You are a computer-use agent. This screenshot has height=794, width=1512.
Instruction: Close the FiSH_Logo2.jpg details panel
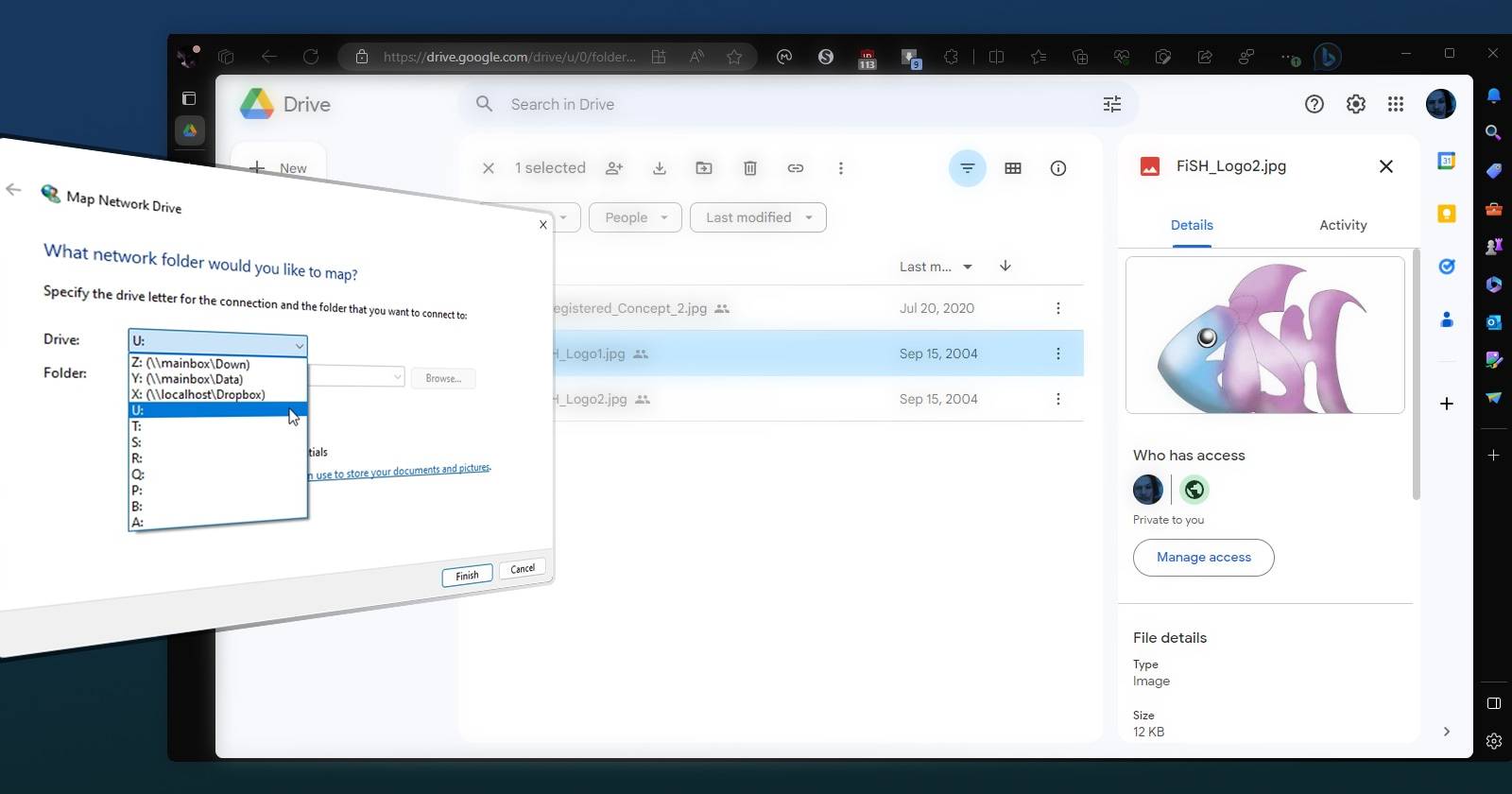coord(1386,166)
